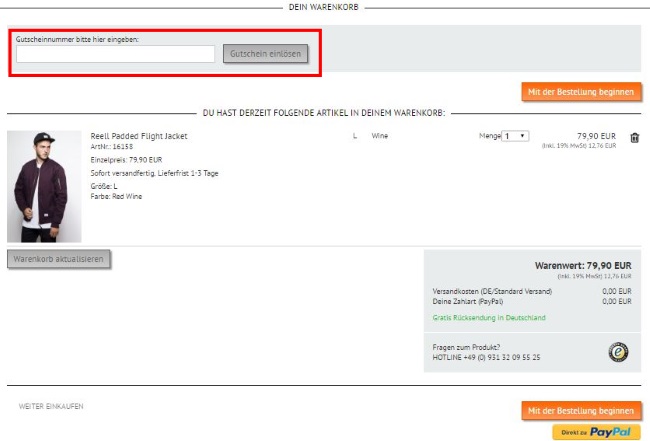Click into the Gutscheinnummer input field

point(115,54)
